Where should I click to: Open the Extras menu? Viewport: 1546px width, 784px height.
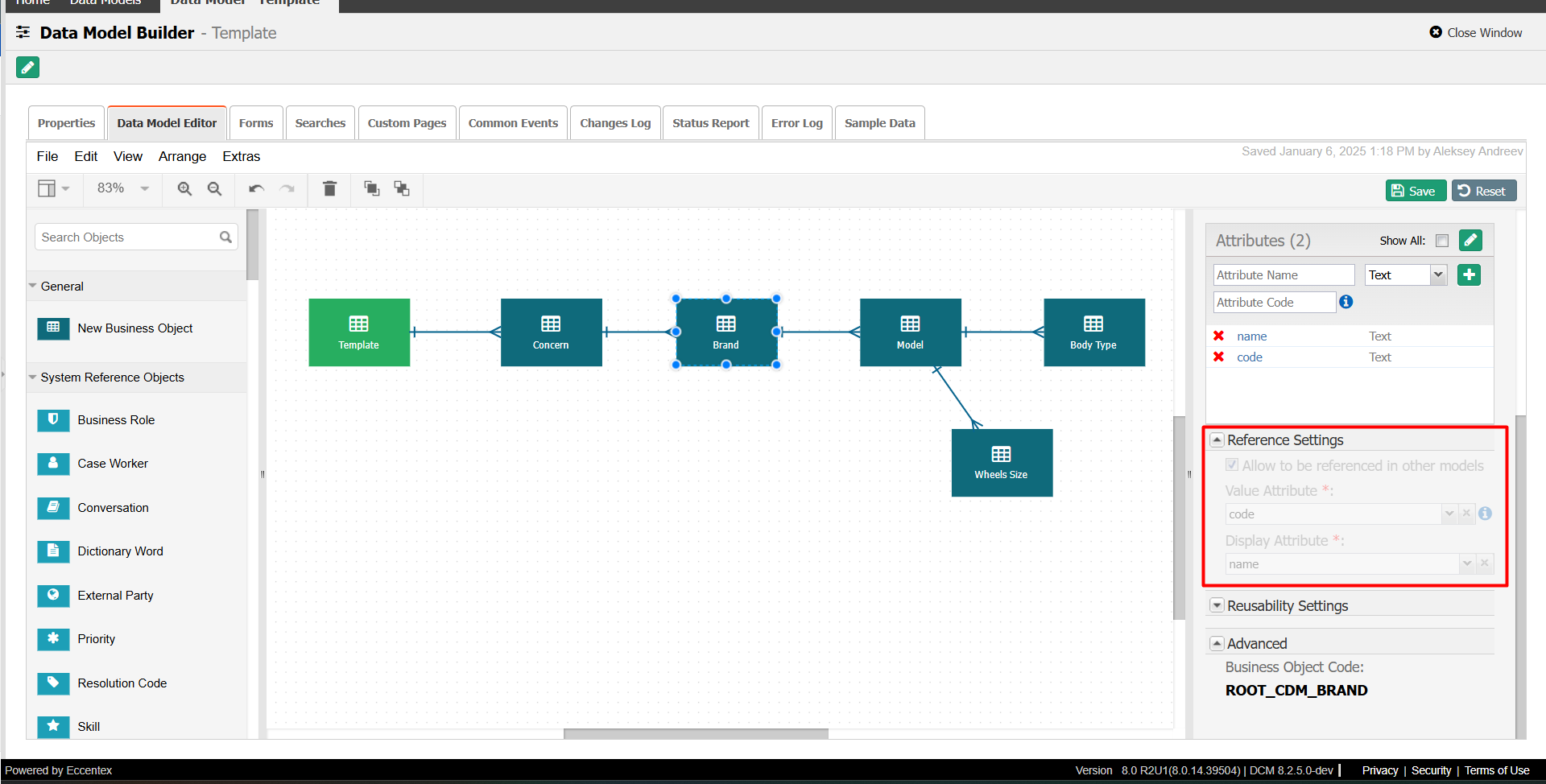coord(242,156)
